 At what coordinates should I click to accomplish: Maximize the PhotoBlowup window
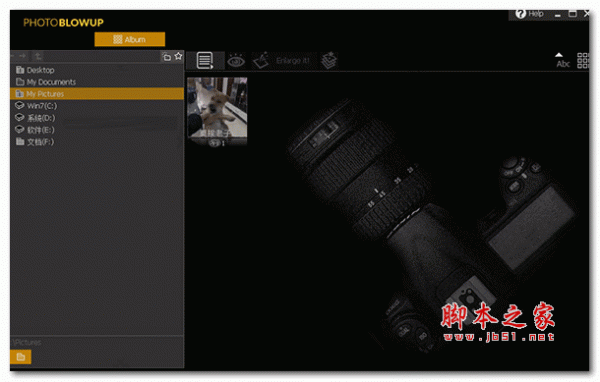tap(572, 14)
